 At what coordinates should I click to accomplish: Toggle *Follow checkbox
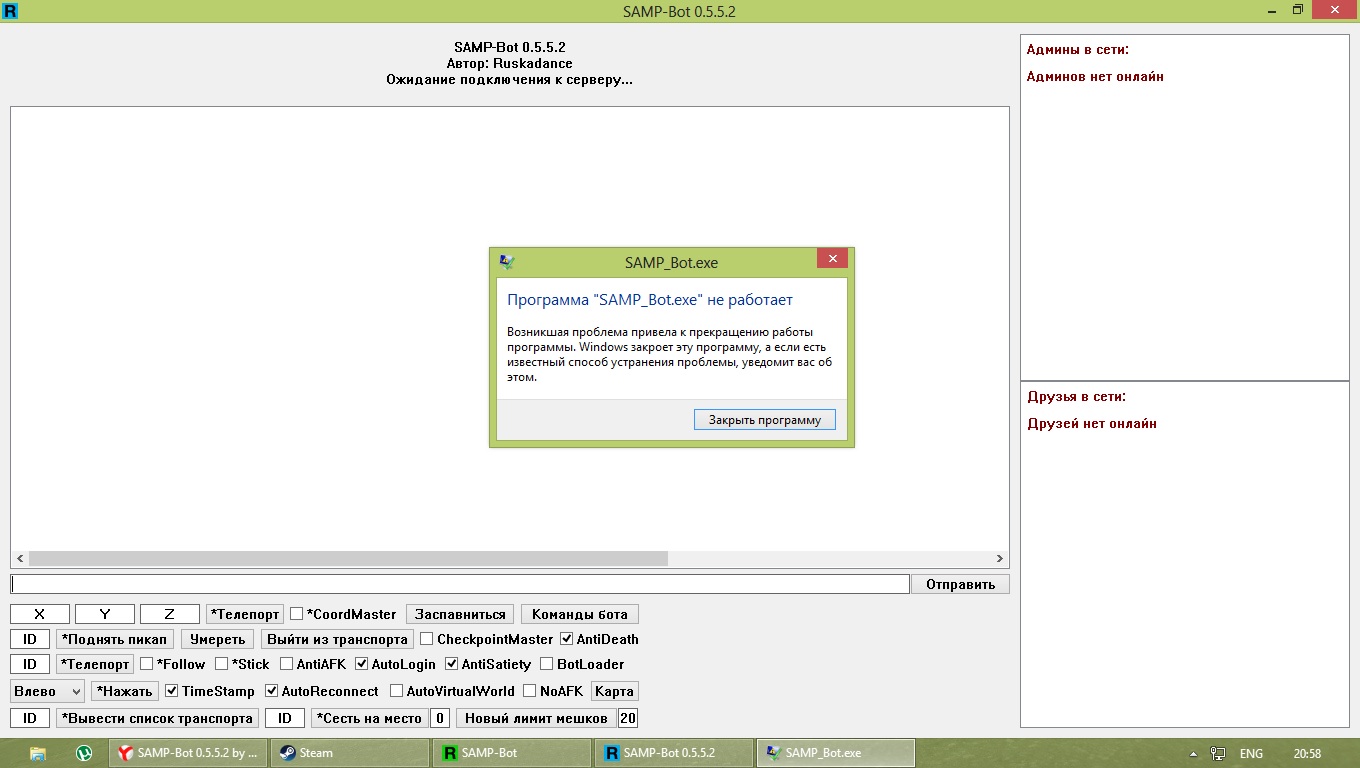point(147,664)
